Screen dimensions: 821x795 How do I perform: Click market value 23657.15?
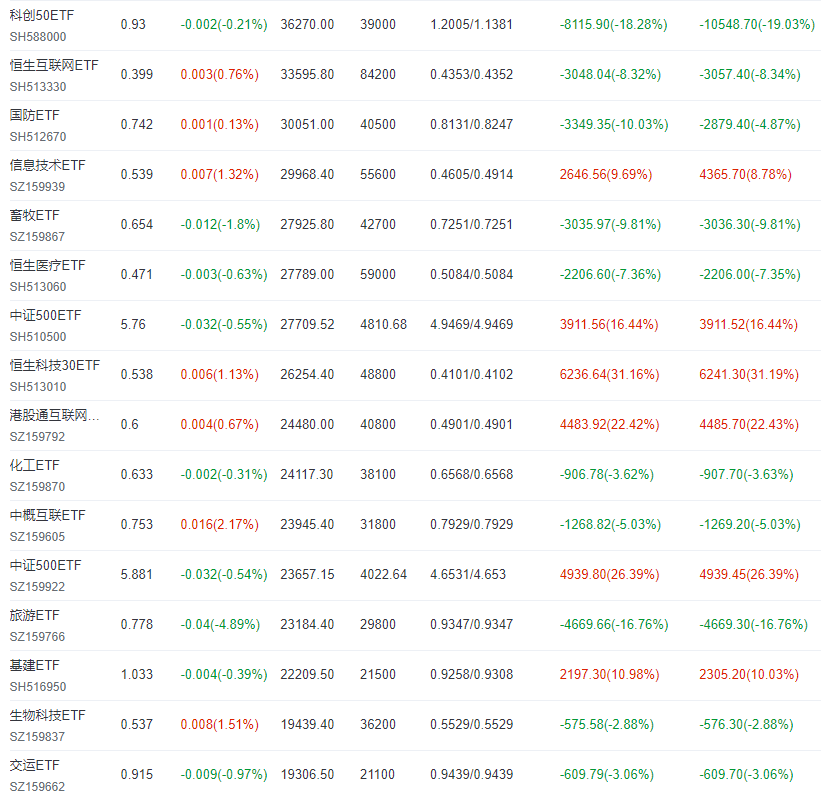tap(307, 575)
